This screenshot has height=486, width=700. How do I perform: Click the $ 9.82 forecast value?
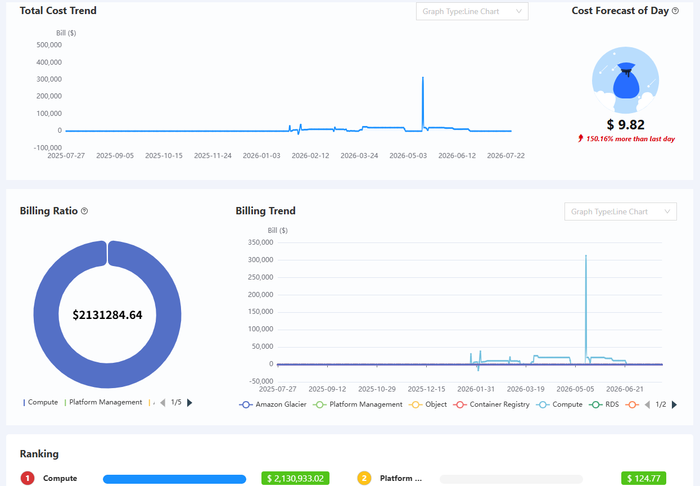click(x=625, y=125)
